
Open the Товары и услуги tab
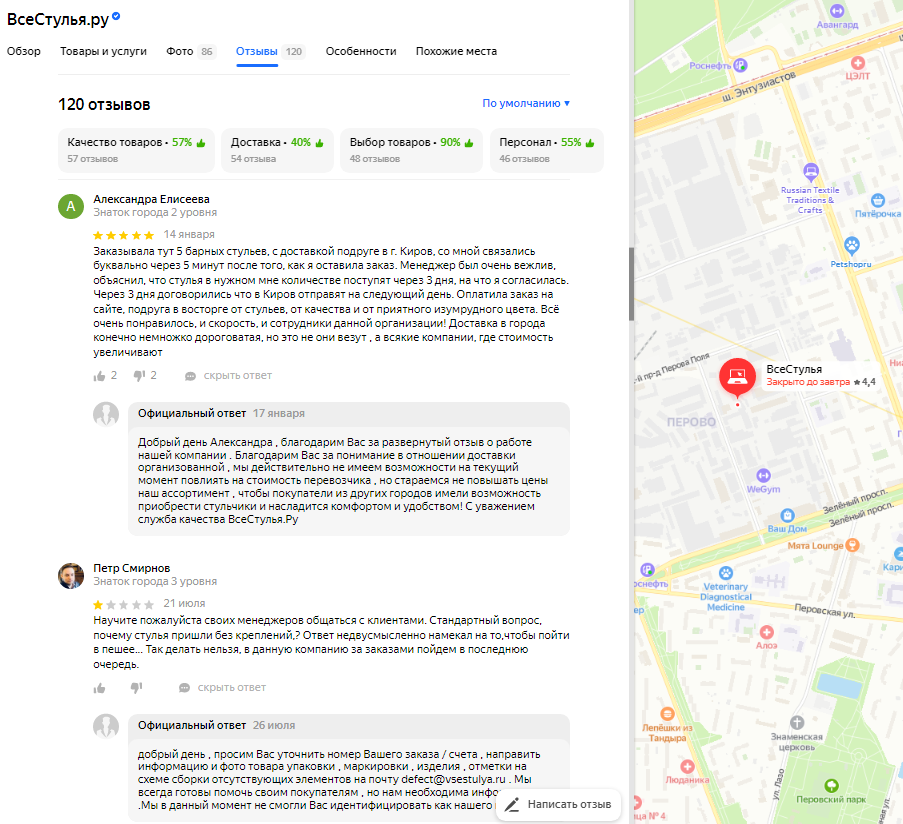[104, 51]
